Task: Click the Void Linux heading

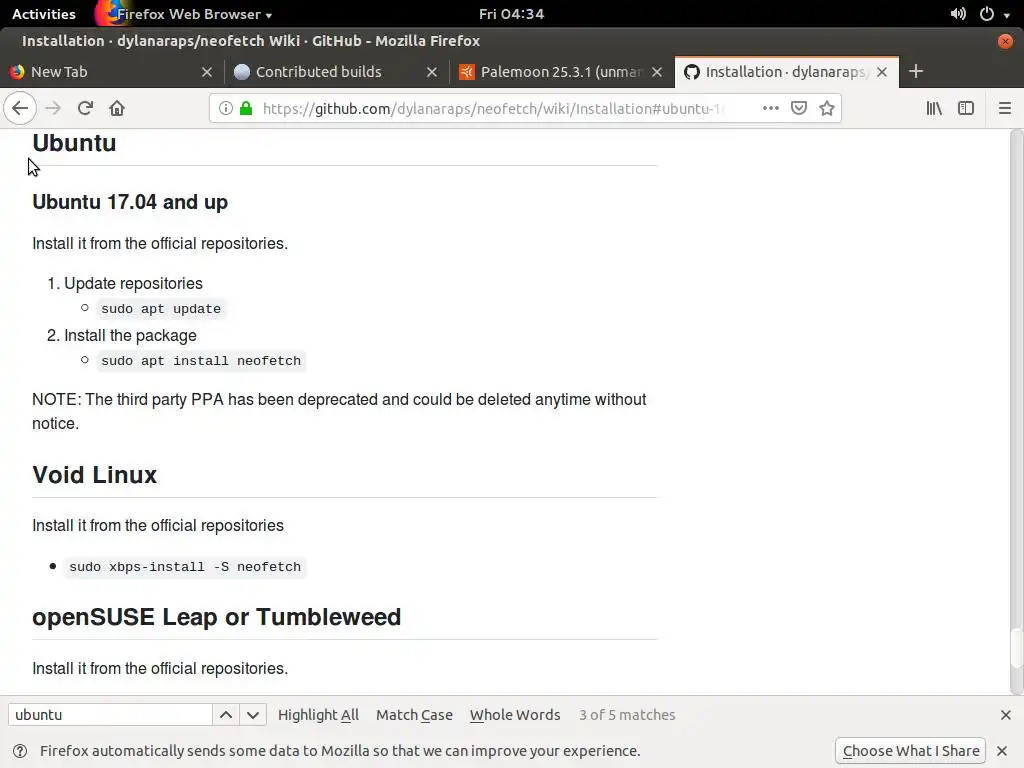Action: pos(95,475)
